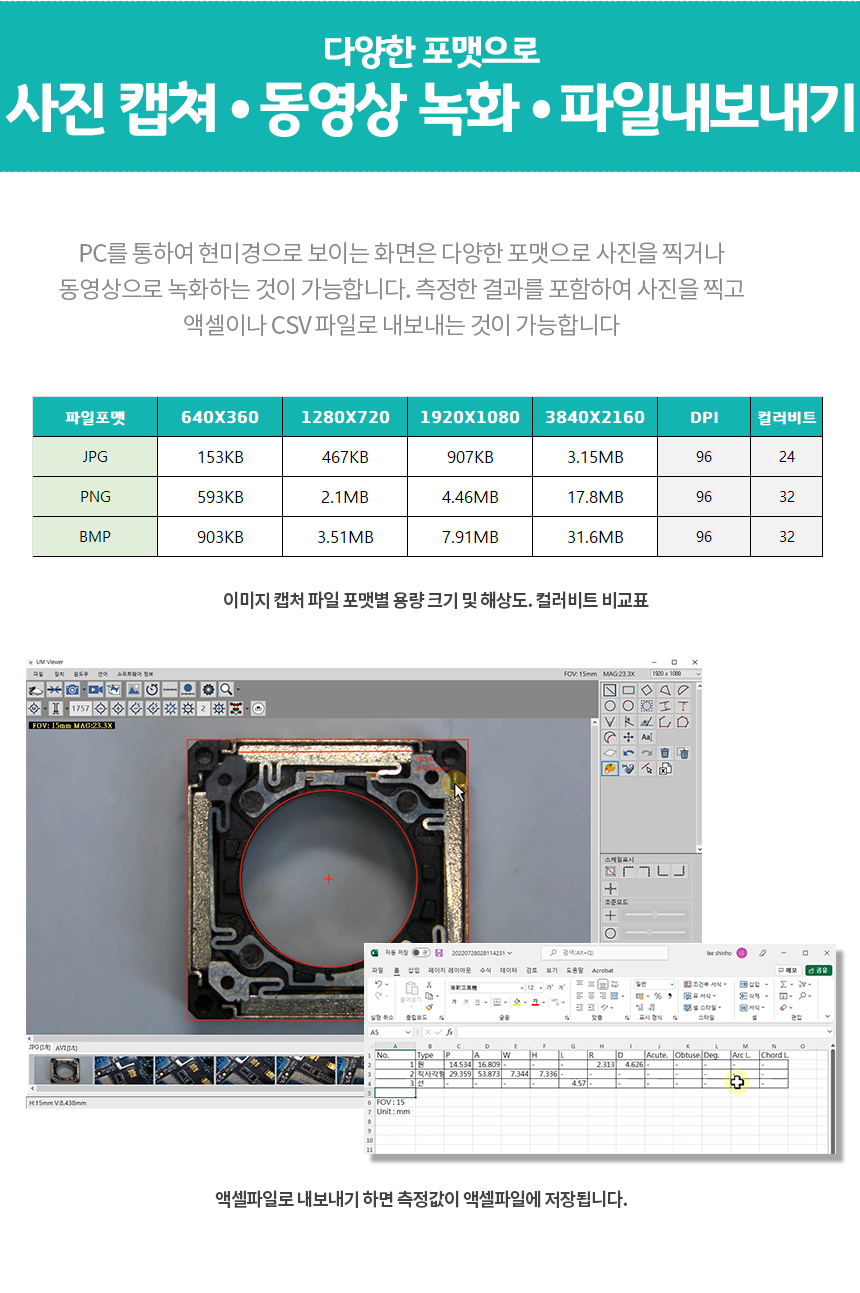Select the Aa text annotation tool
The height and width of the screenshot is (1293, 860).
point(646,737)
